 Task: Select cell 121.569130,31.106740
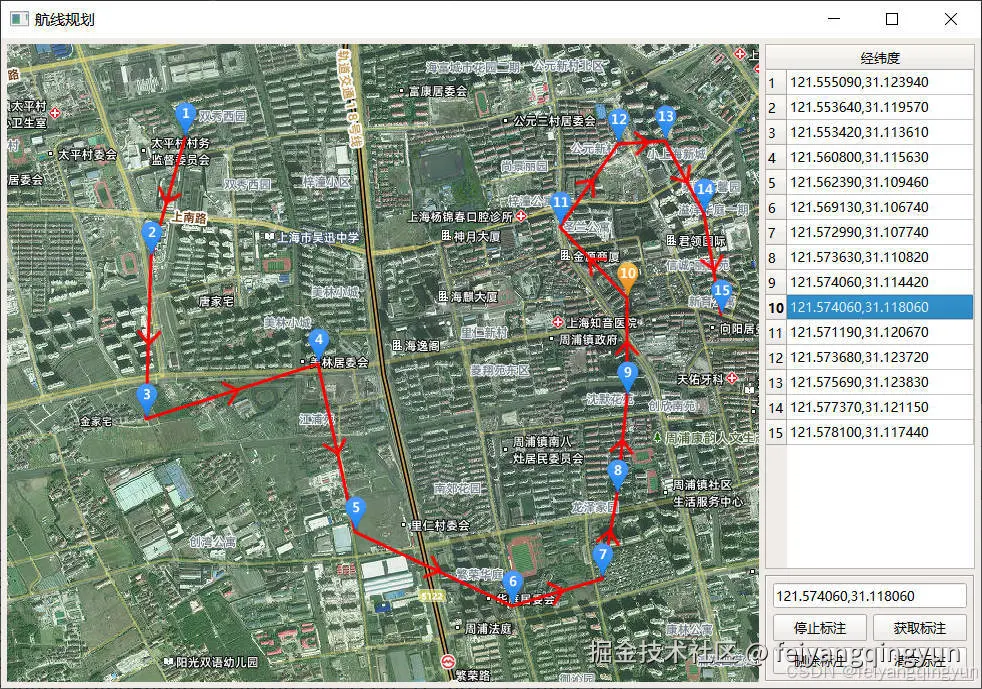pyautogui.click(x=880, y=207)
